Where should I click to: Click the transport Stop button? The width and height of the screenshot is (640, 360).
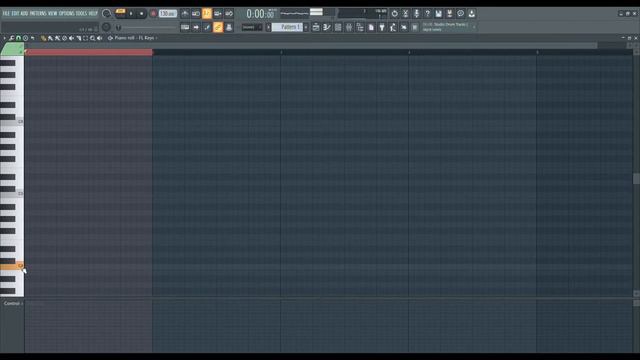pos(142,13)
